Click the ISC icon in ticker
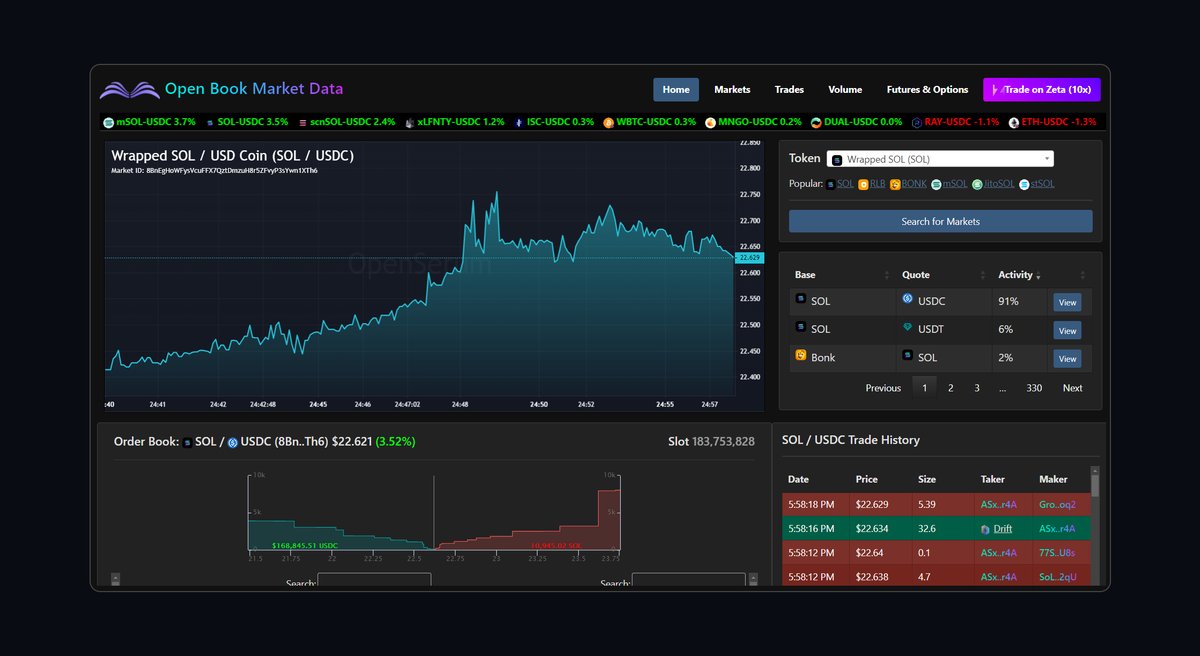This screenshot has width=1200, height=656. [518, 122]
